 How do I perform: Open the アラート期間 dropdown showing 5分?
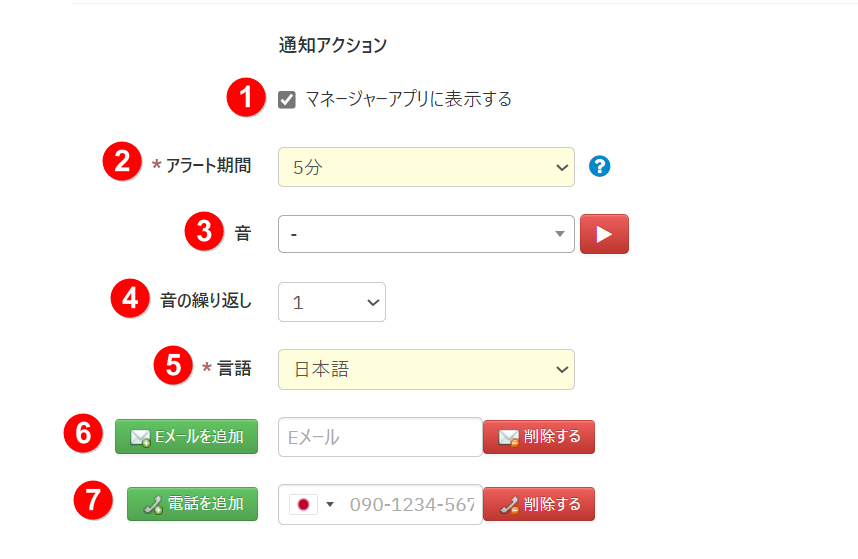tap(426, 167)
